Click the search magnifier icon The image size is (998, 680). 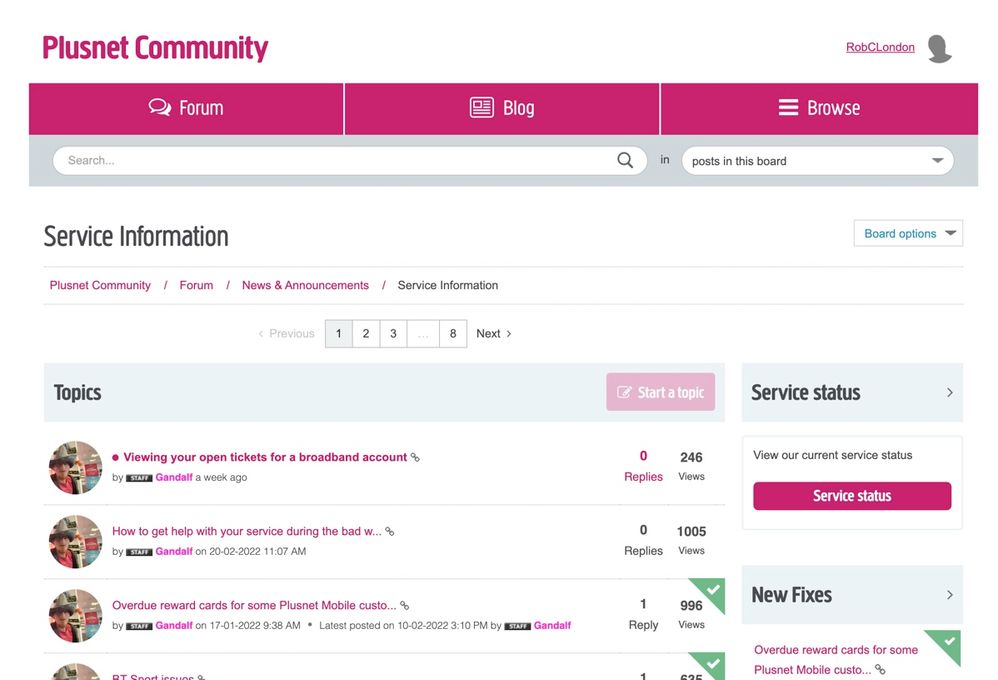(625, 160)
